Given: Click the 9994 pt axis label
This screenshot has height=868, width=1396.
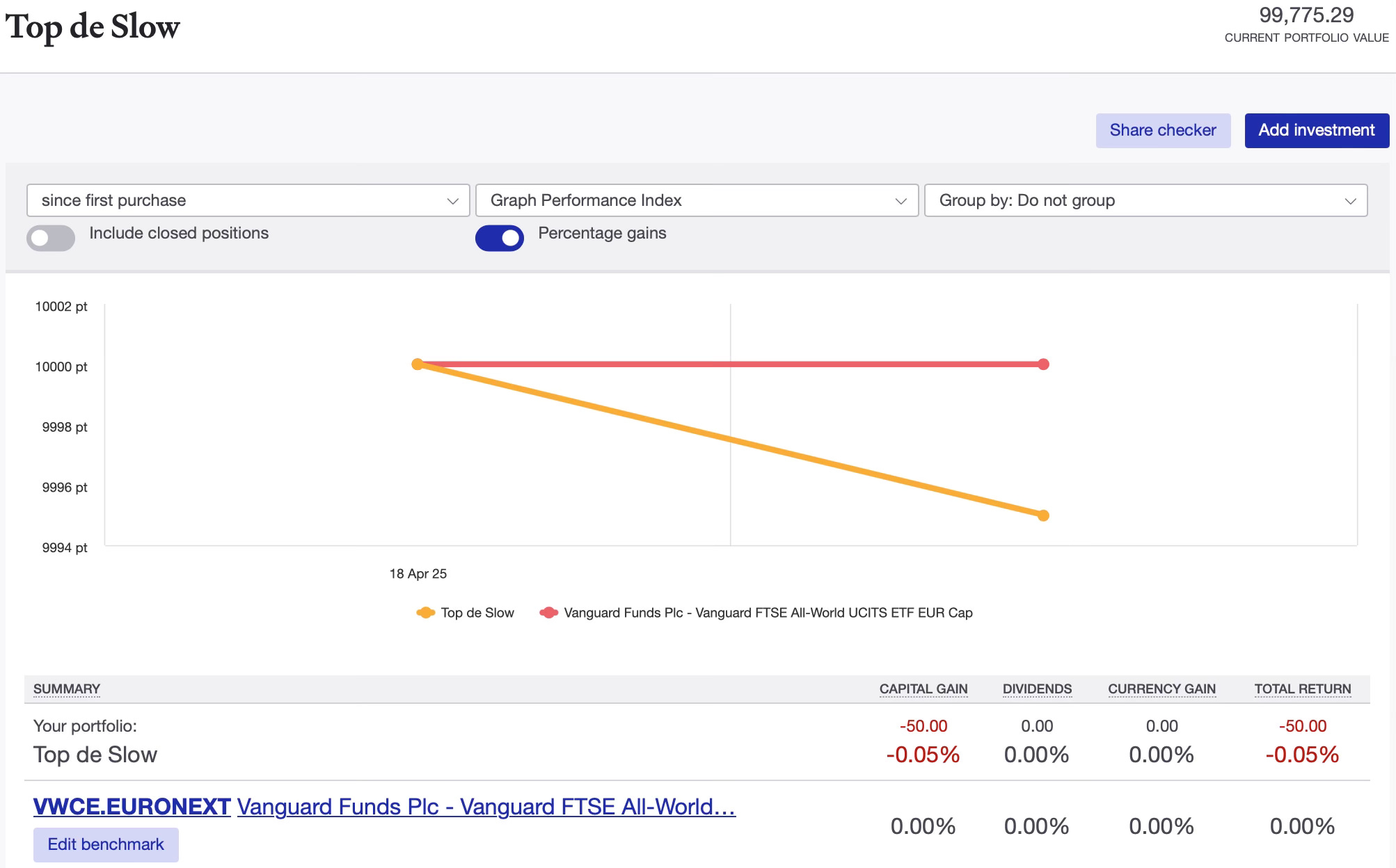Looking at the screenshot, I should click(65, 548).
